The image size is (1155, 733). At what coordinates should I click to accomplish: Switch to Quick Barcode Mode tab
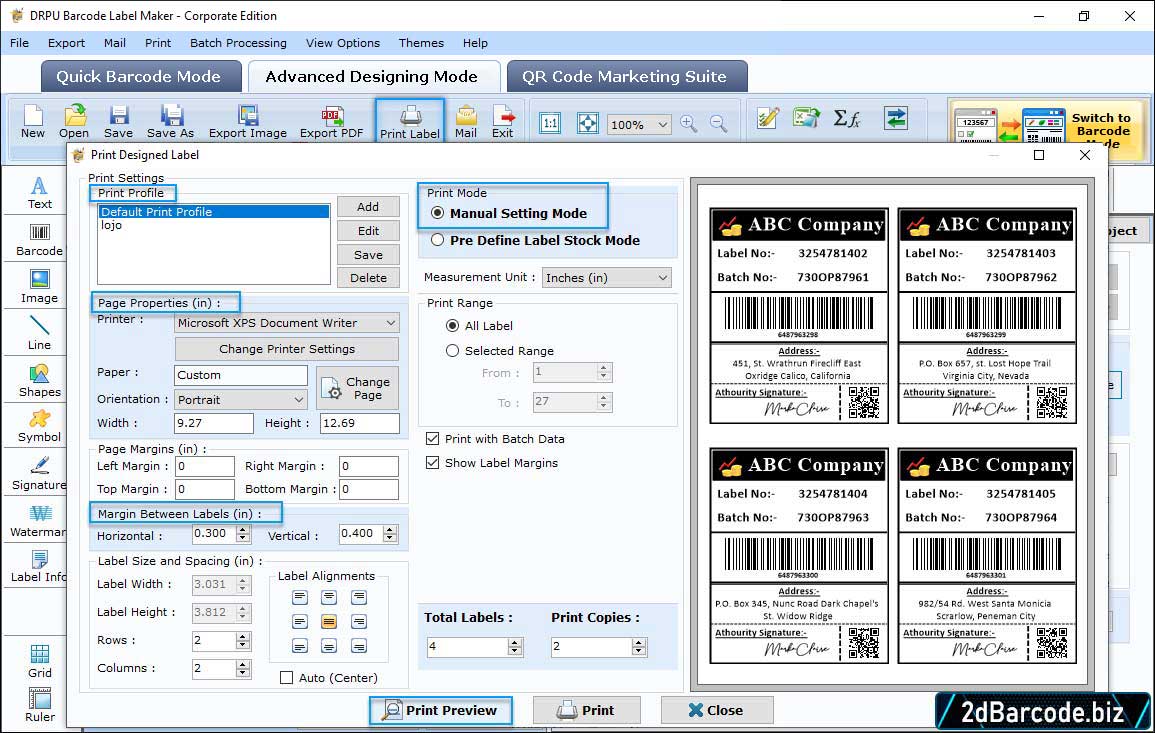139,77
